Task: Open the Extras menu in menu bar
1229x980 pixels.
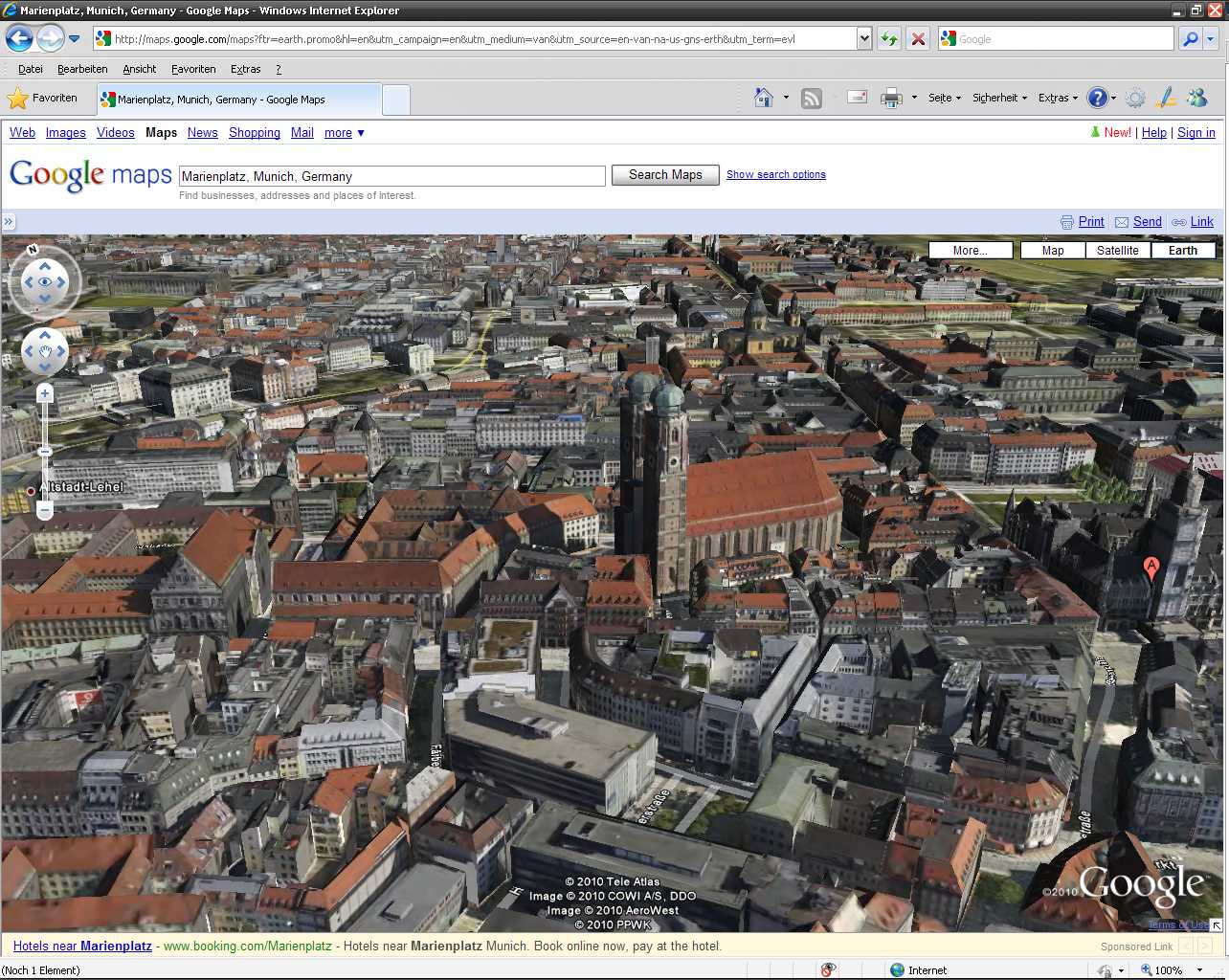Action: [x=246, y=69]
